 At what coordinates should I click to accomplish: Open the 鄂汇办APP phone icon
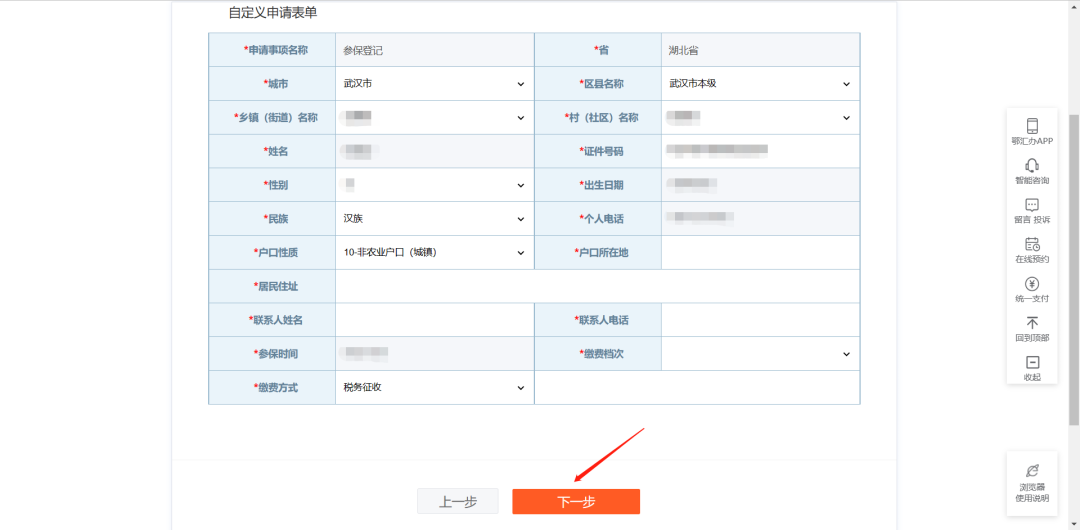point(1032,126)
